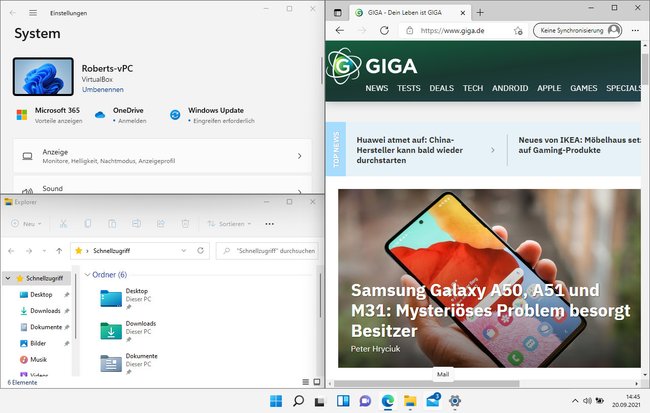The width and height of the screenshot is (650, 413).
Task: Select the Dokumente folder in Explorer content
Action: tap(129, 364)
